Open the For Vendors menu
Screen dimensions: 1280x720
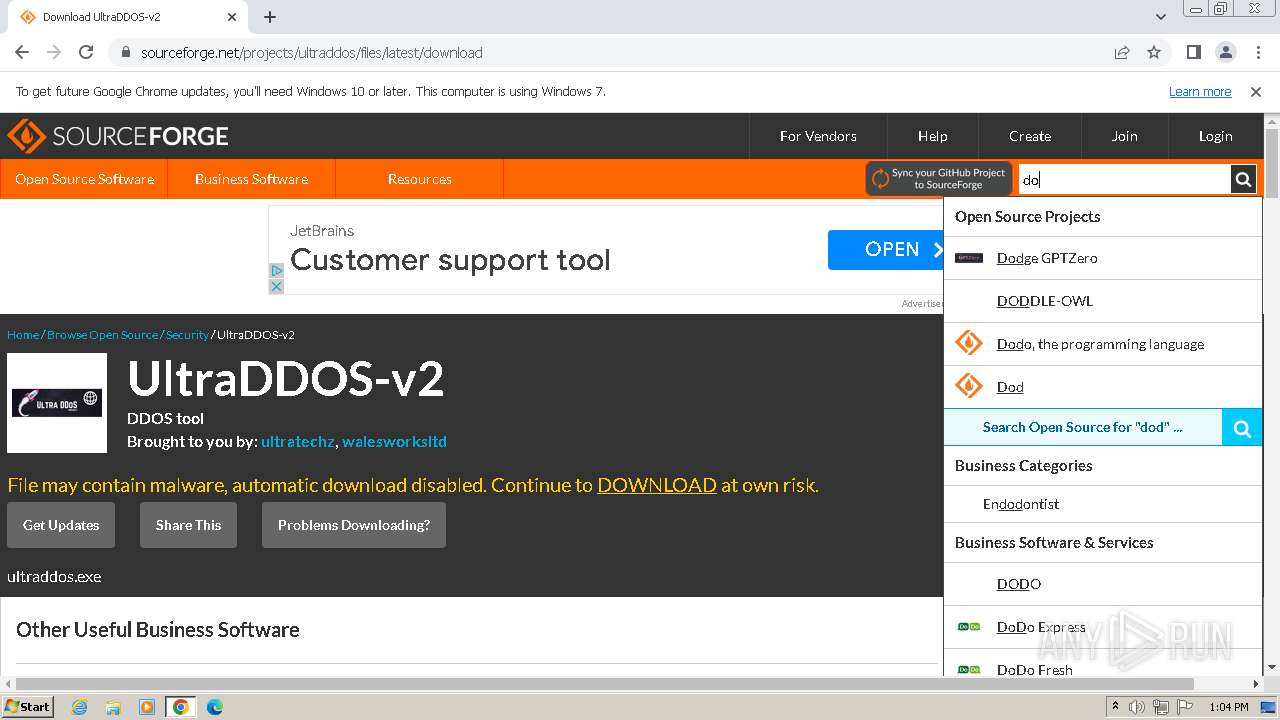pyautogui.click(x=818, y=136)
